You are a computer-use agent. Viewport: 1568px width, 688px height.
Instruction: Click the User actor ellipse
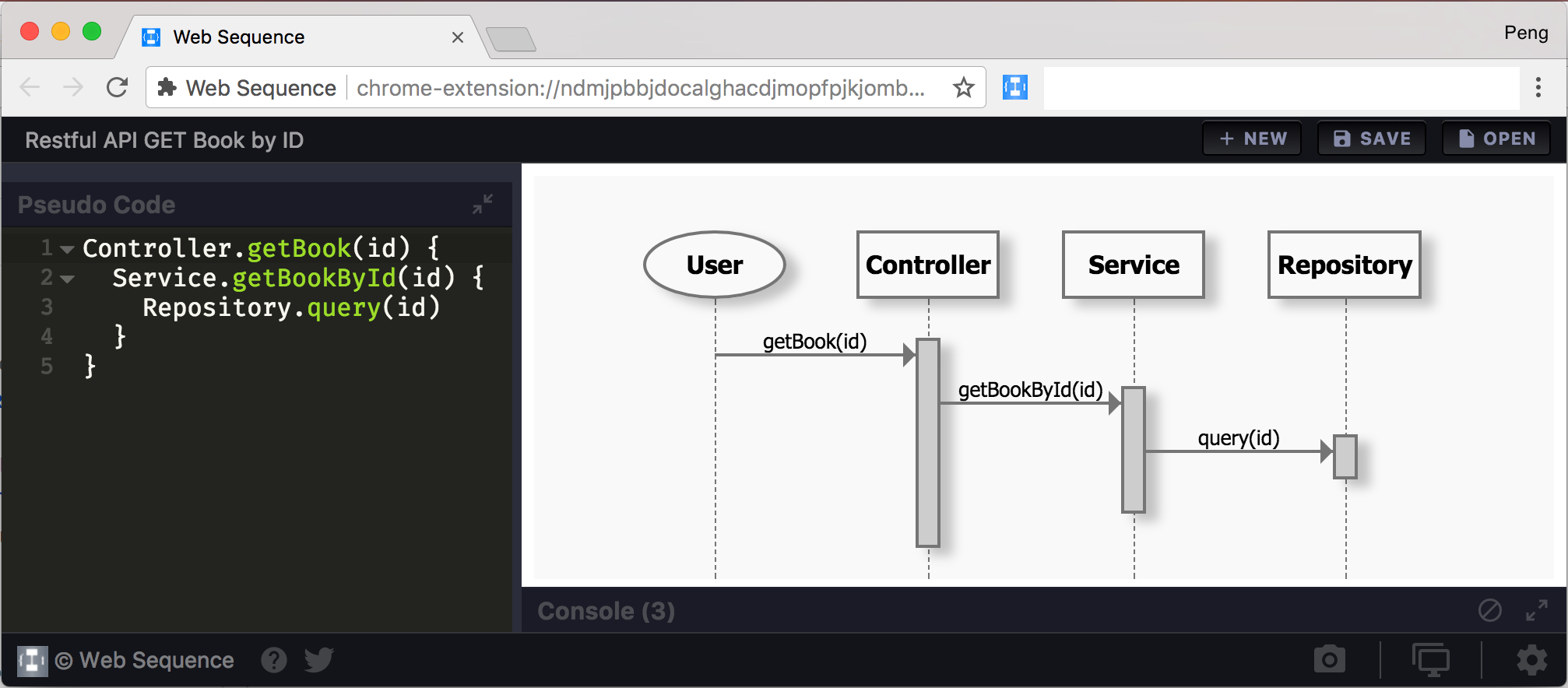point(715,265)
